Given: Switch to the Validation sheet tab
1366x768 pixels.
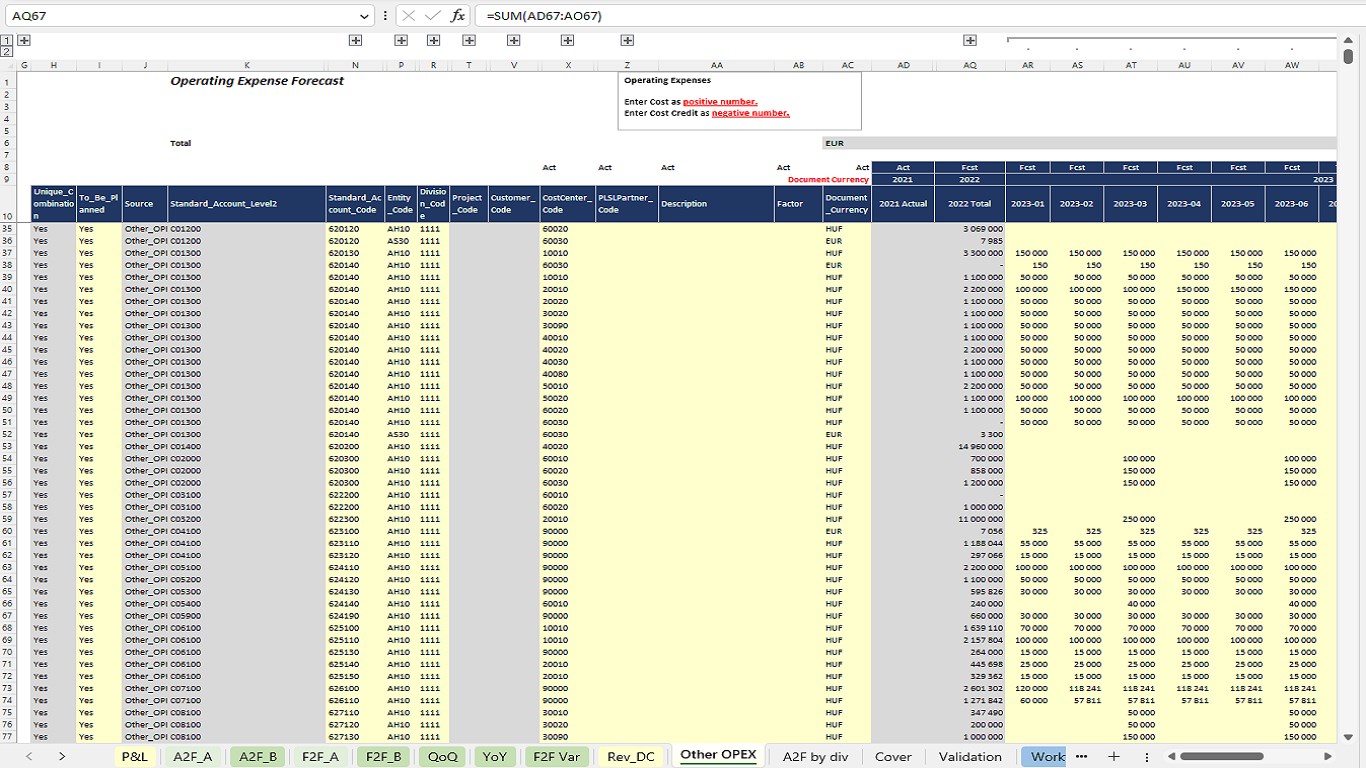Looking at the screenshot, I should [970, 756].
